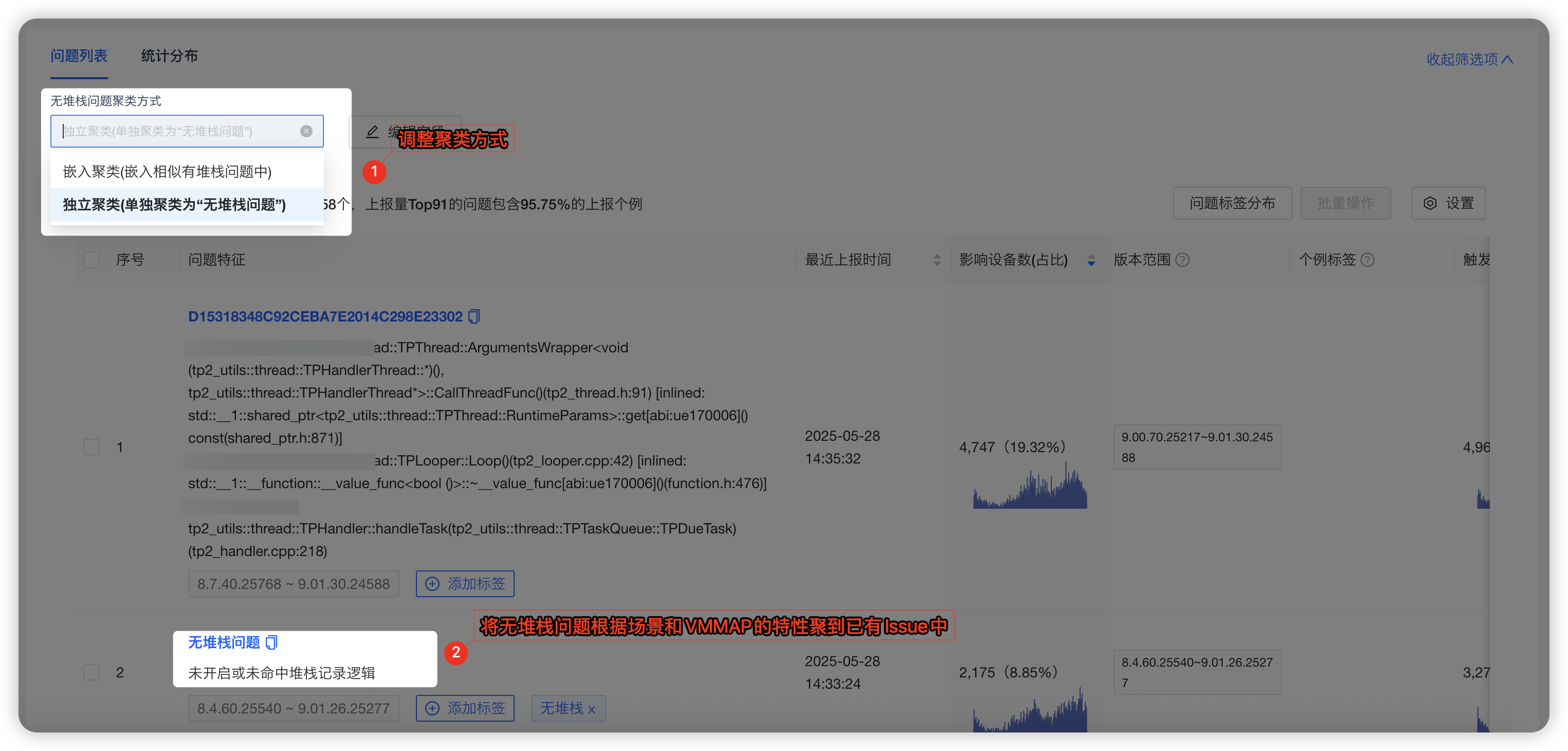Click version range 8.4.60.25540~9.01.26.25277 box
The image size is (1568, 751).
1197,672
